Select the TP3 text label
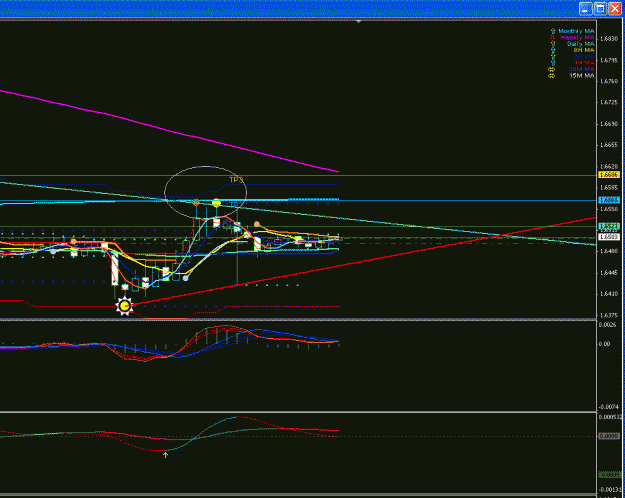Screen dimensions: 625x498 click(236, 180)
